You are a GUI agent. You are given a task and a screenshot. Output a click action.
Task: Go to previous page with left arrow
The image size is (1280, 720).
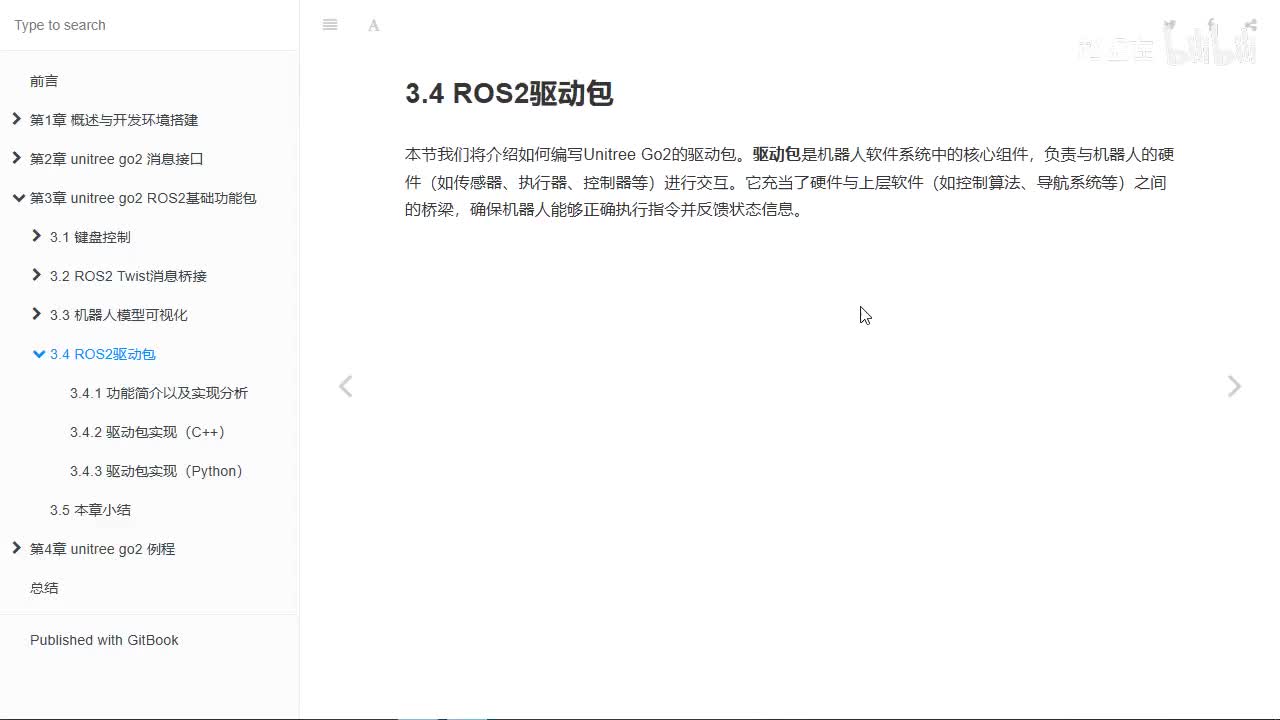(x=346, y=386)
